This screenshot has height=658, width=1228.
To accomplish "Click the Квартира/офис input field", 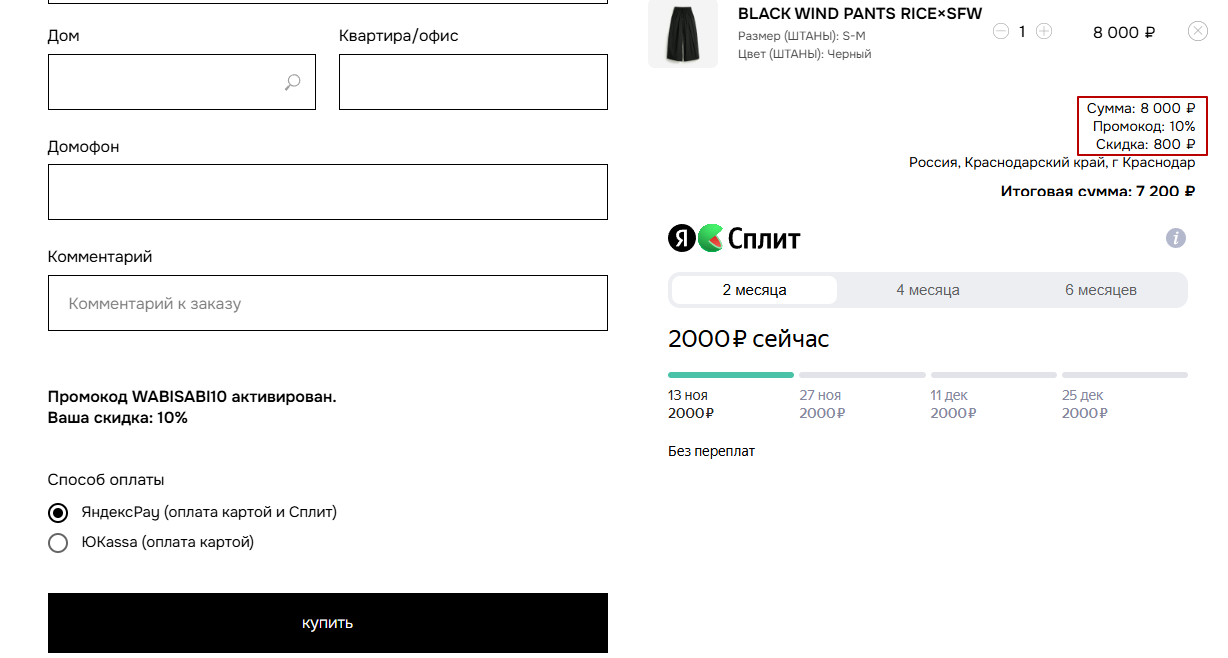I will tap(473, 82).
